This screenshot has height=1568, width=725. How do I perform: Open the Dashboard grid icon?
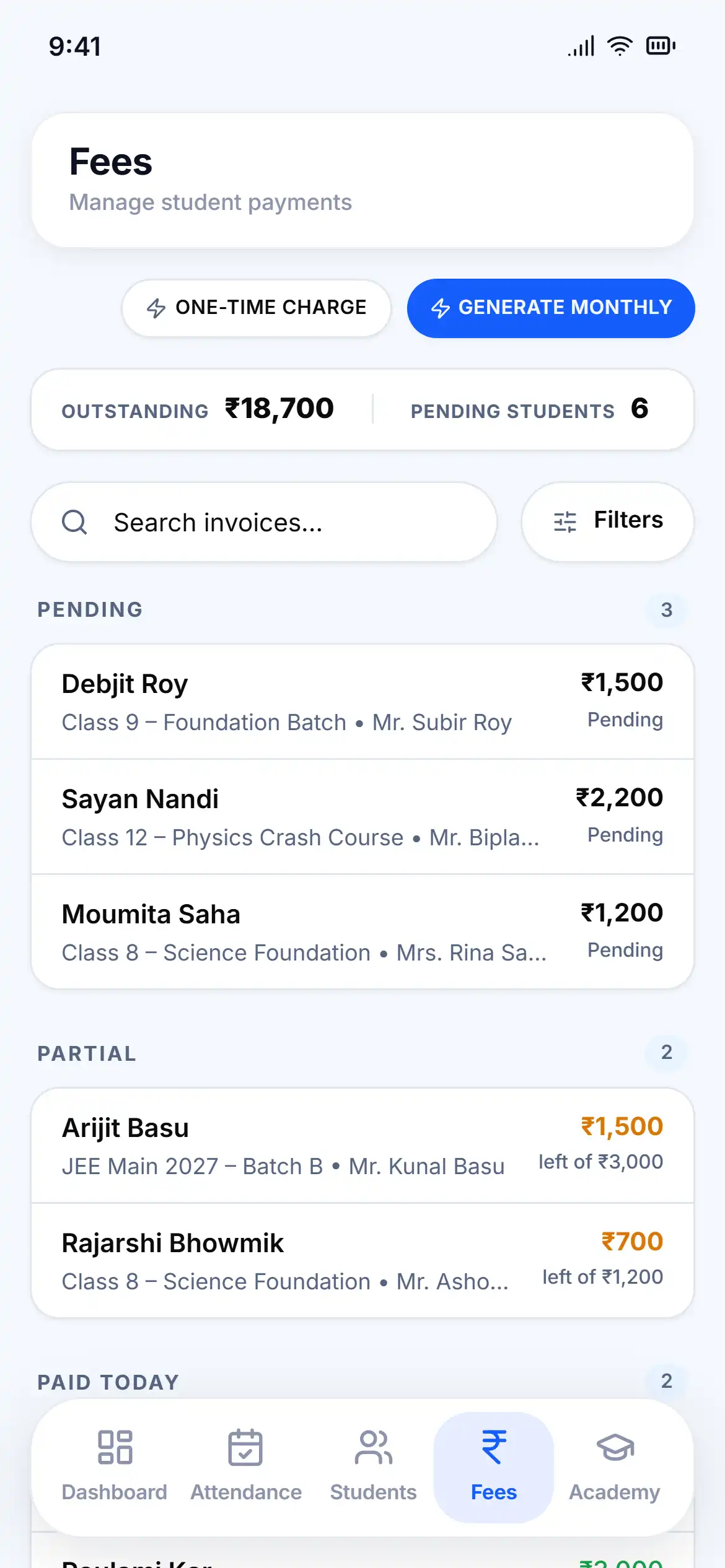[115, 1447]
